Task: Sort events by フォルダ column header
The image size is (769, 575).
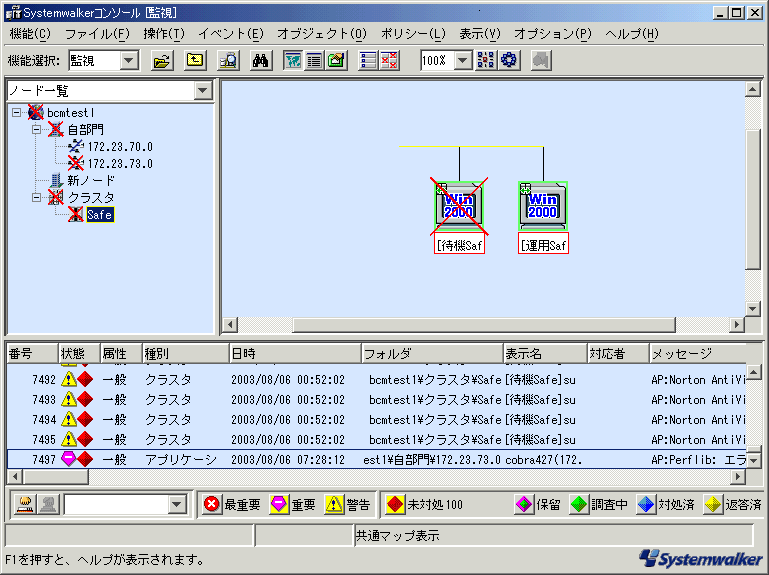Action: (x=432, y=353)
